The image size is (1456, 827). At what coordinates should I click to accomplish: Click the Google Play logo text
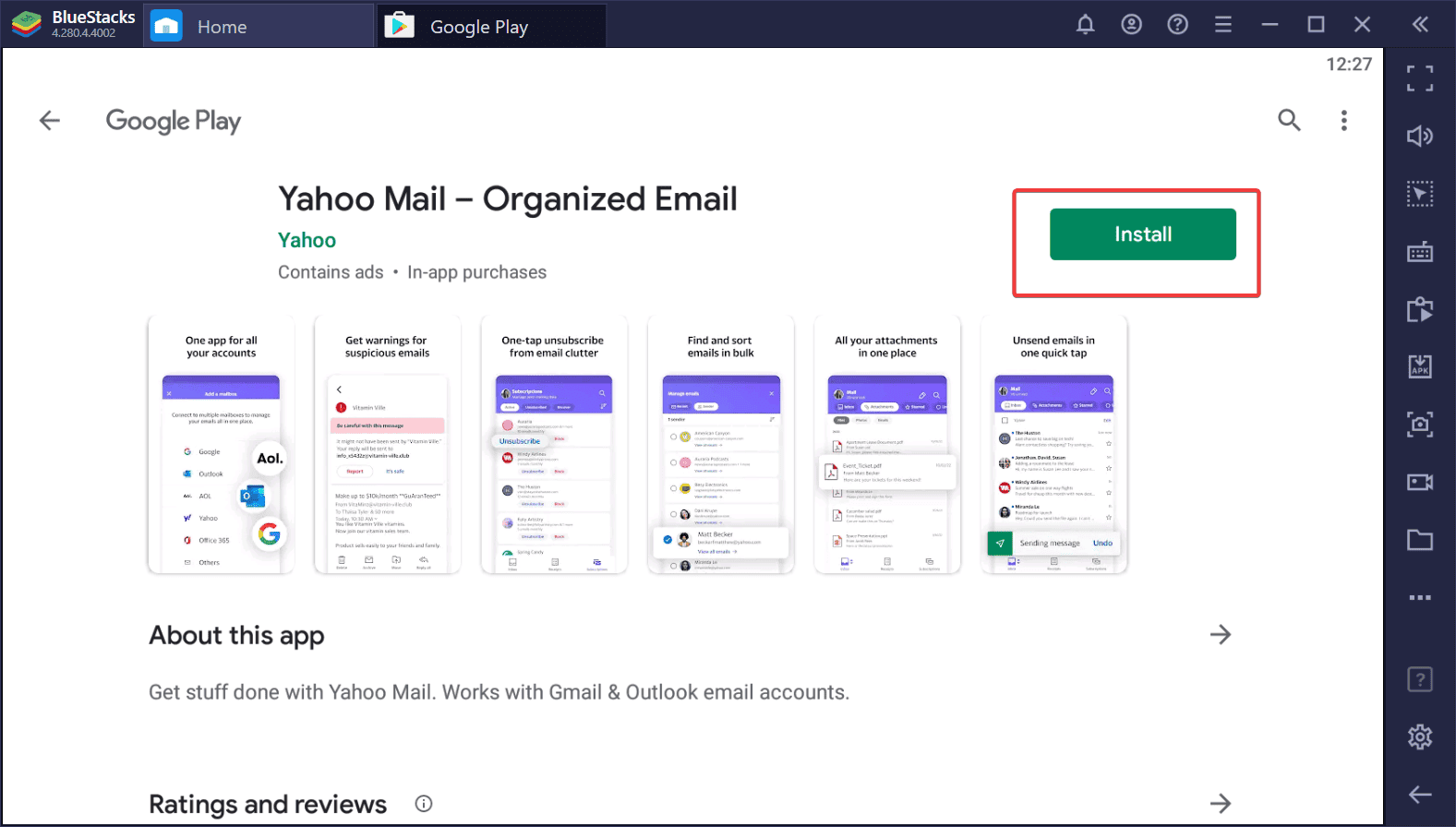174,121
